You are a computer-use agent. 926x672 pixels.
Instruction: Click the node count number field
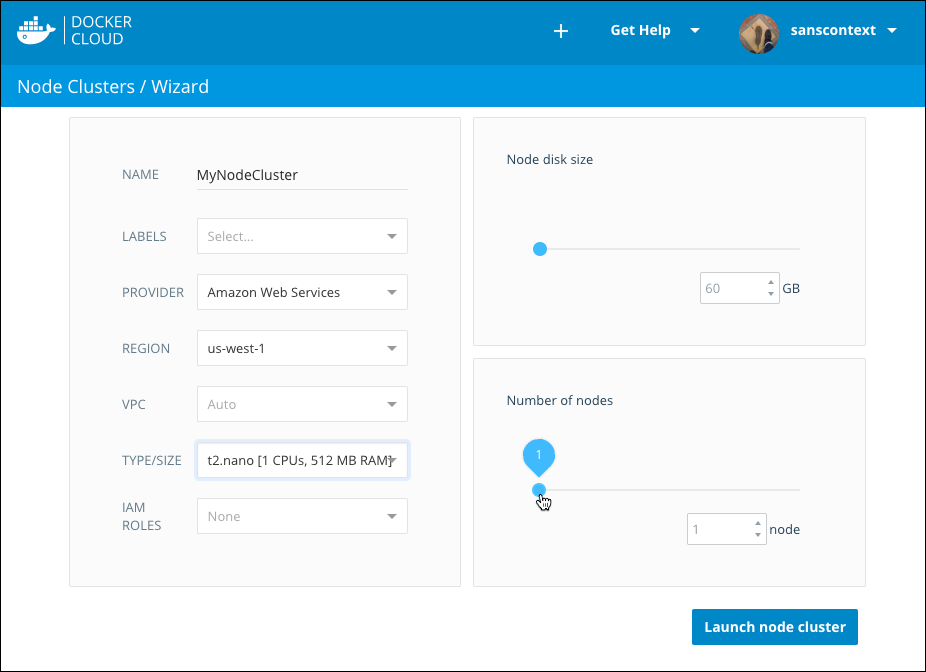[719, 530]
